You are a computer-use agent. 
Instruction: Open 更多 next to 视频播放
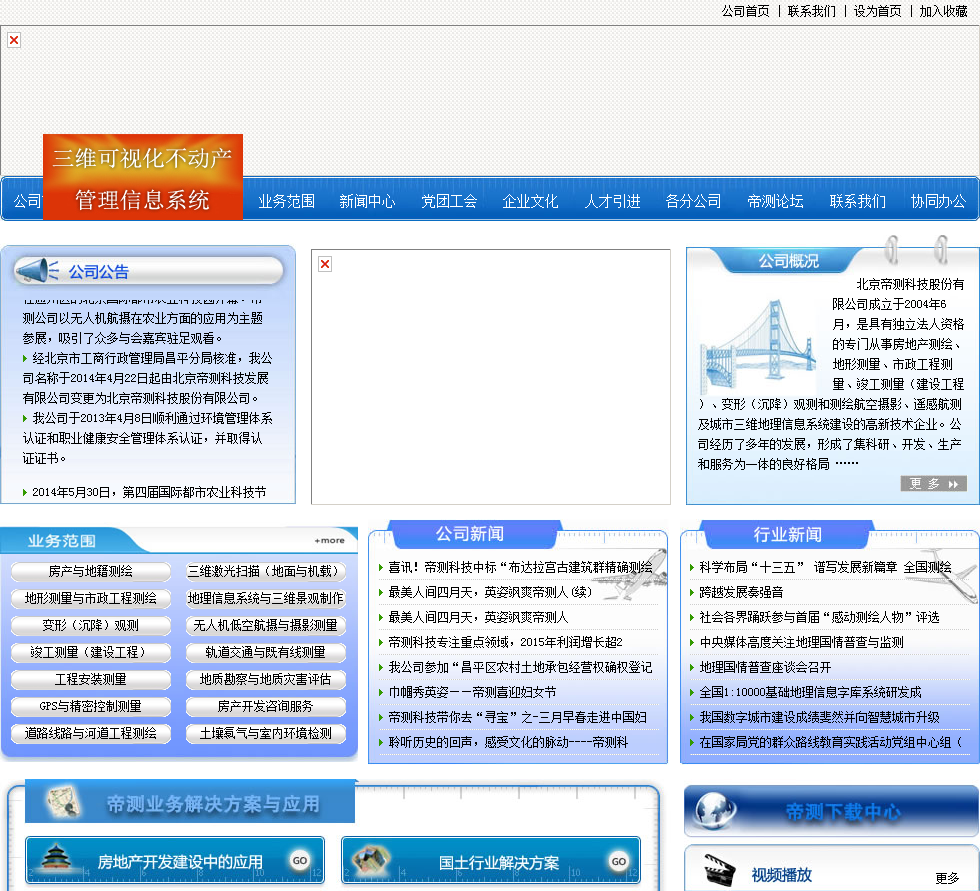coord(946,878)
